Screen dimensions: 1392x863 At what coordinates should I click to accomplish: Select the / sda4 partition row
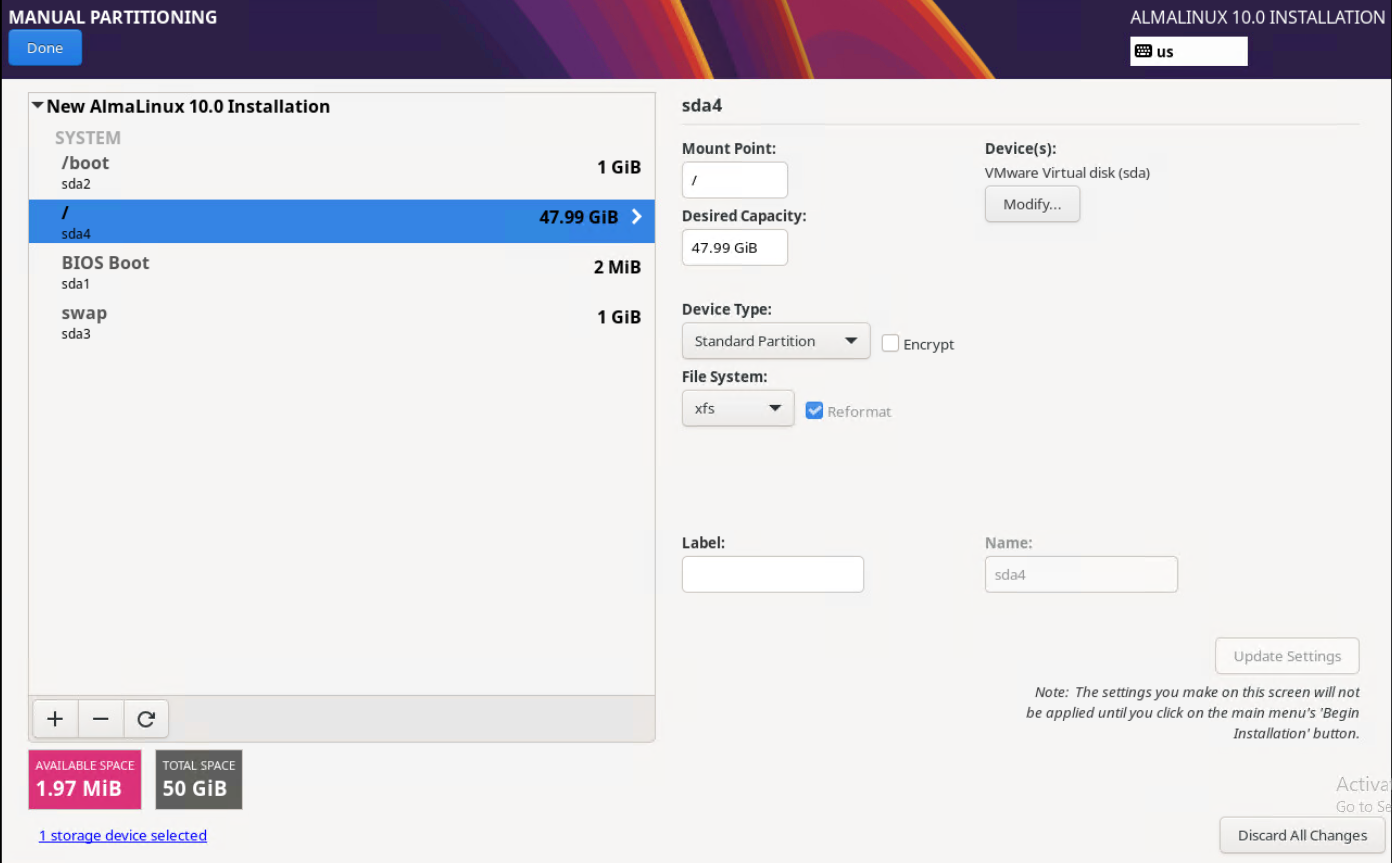(342, 221)
